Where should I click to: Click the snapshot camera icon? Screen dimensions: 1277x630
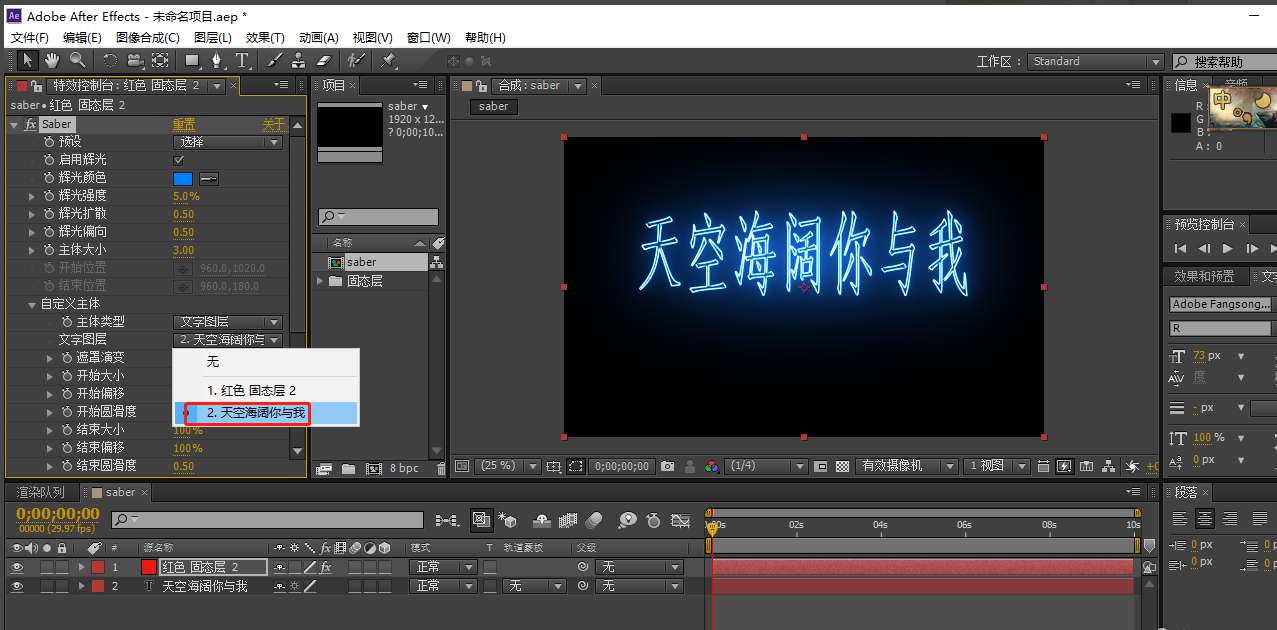tap(667, 466)
